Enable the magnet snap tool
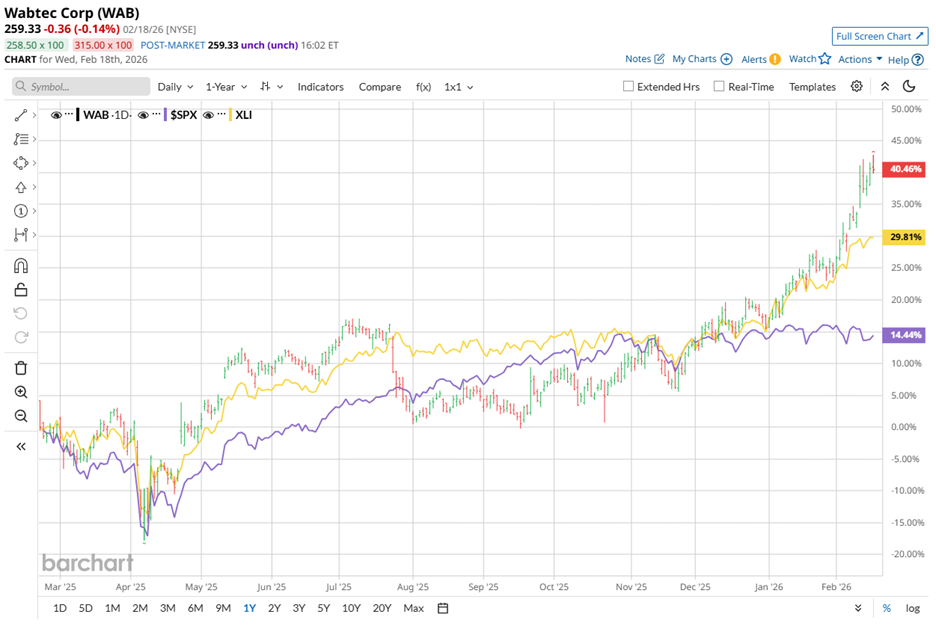936x626 pixels. coord(21,265)
